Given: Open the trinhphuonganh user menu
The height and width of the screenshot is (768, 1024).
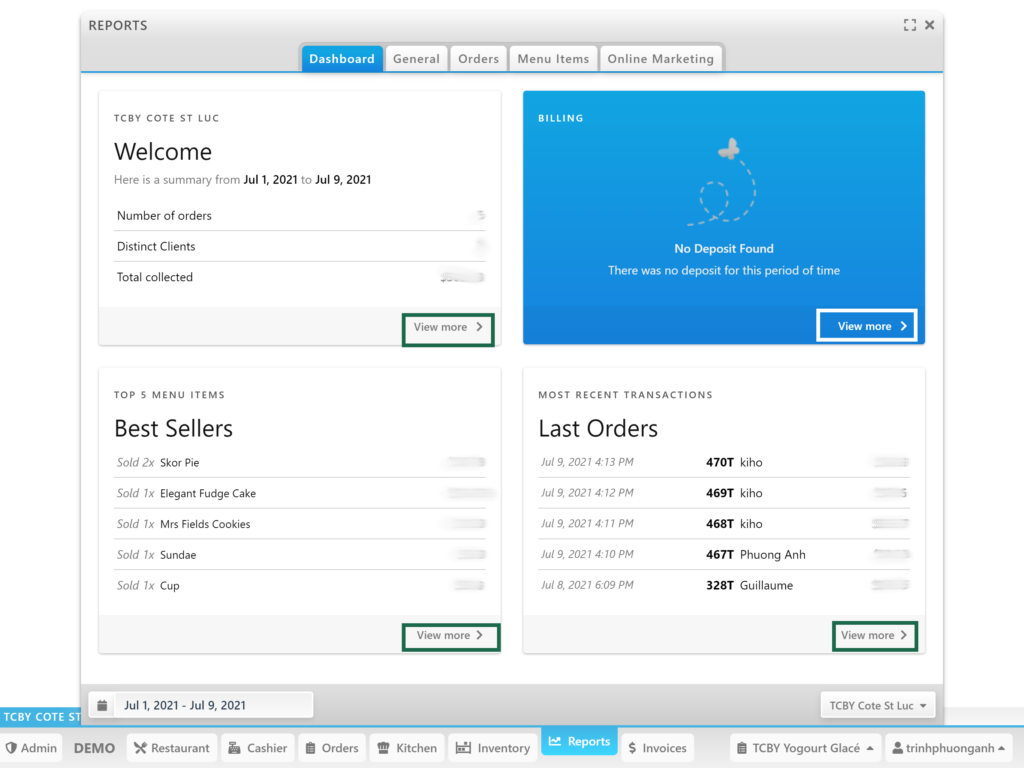Looking at the screenshot, I should [948, 748].
